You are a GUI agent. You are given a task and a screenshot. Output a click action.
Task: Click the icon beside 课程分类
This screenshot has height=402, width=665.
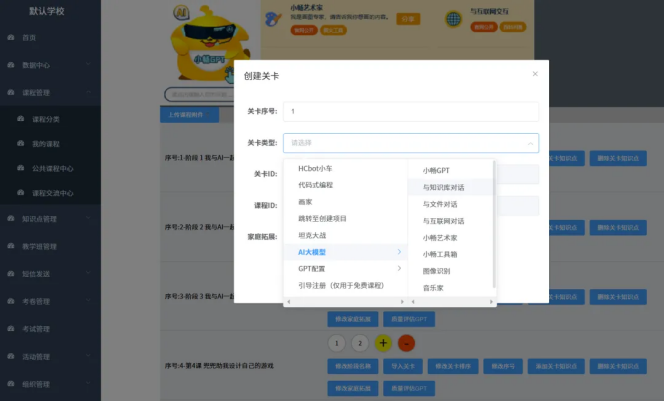pos(20,119)
